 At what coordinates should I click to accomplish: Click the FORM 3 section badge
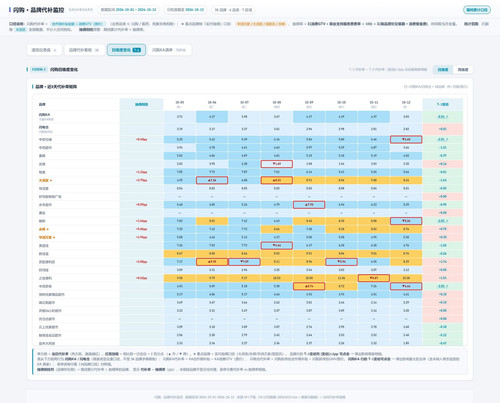pos(39,69)
